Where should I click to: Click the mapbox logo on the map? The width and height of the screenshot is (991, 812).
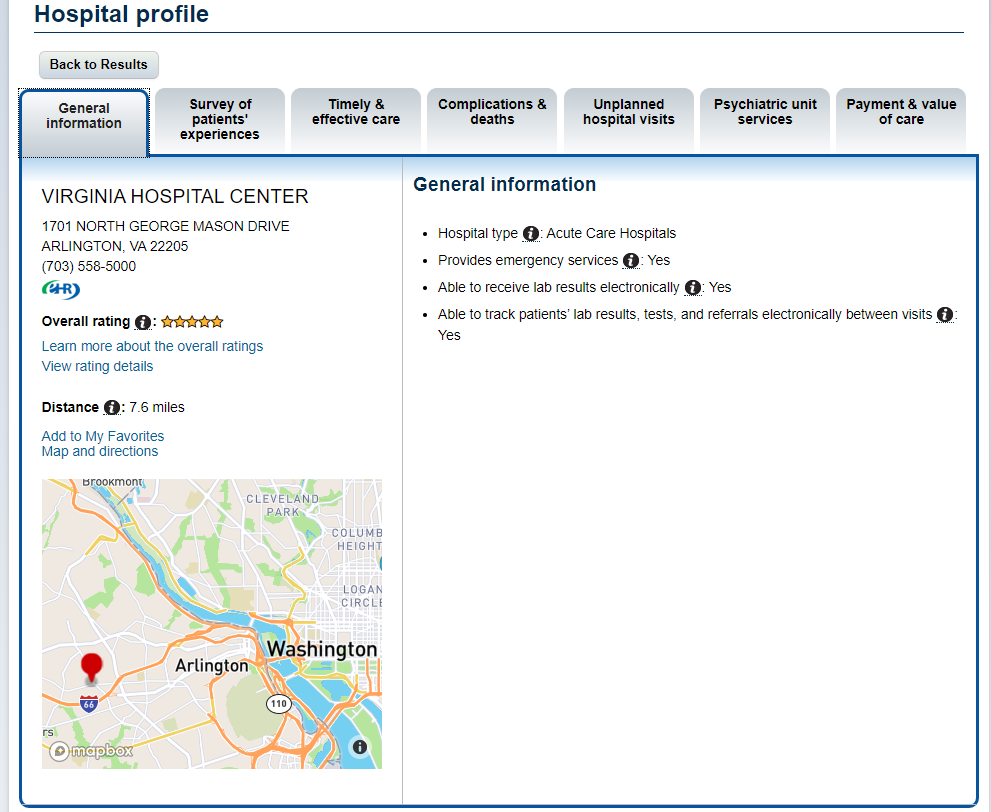[x=92, y=751]
